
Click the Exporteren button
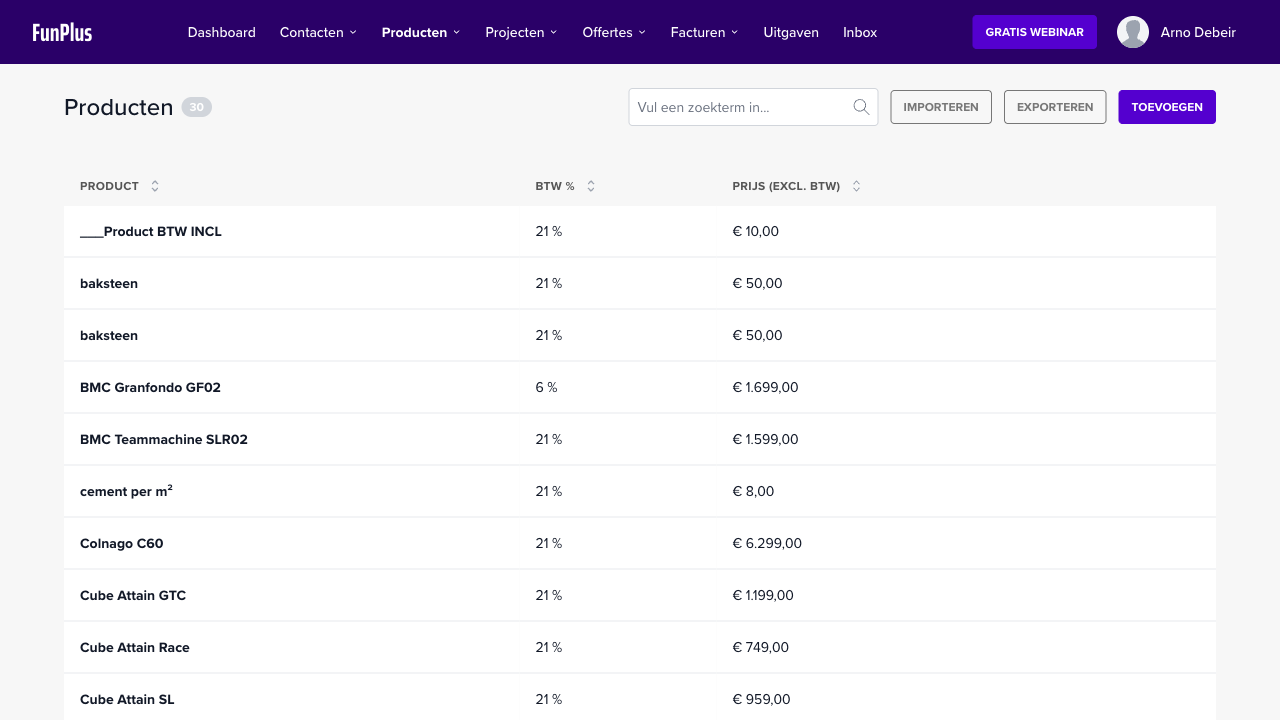(1055, 107)
